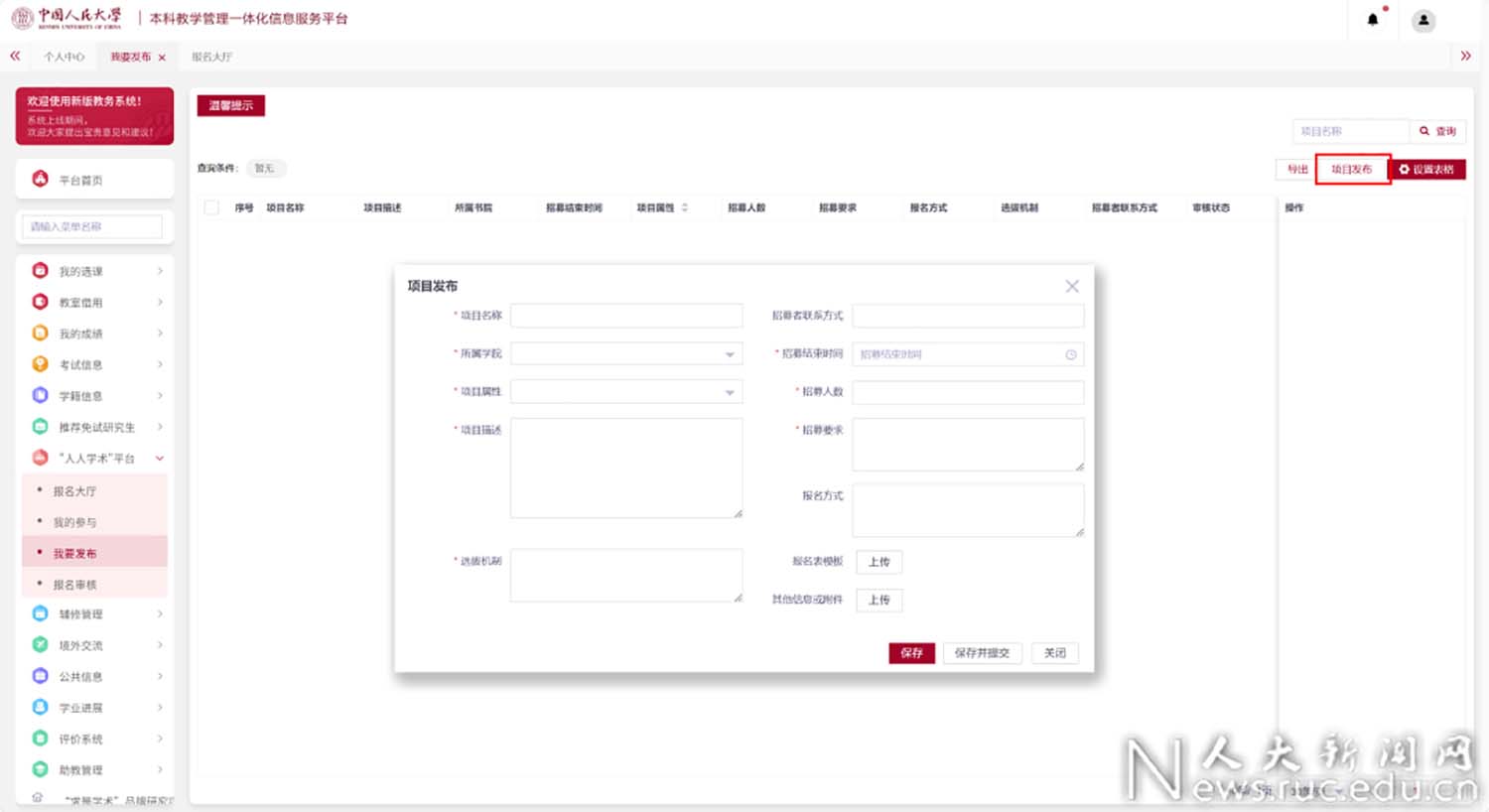Click the clock icon in 招募结束时间 field
The width and height of the screenshot is (1489, 812).
(x=1071, y=354)
